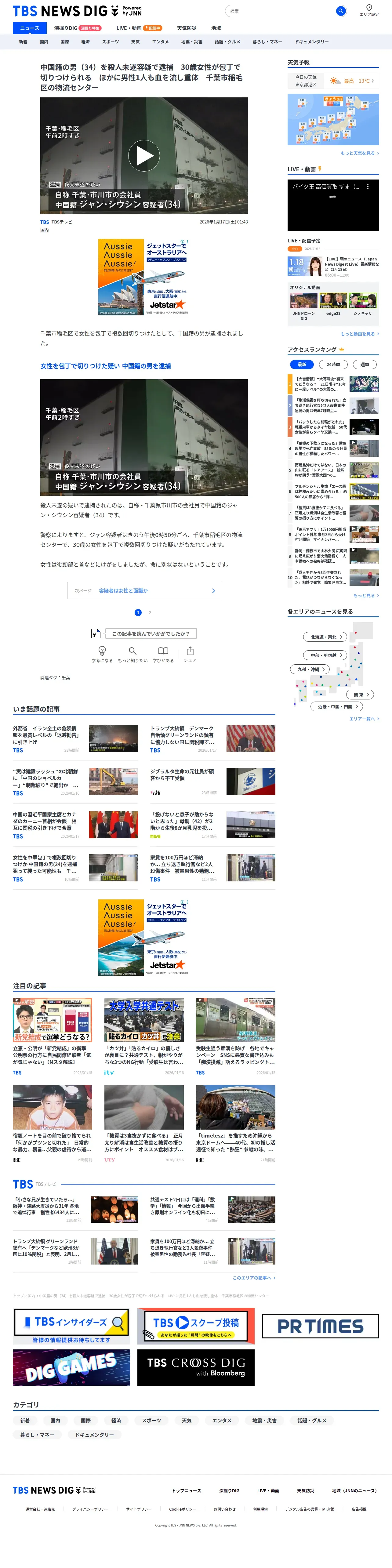This screenshot has height=1568, width=392.
Task: Select 新着 in the sub-navigation bar
Action: point(23,42)
